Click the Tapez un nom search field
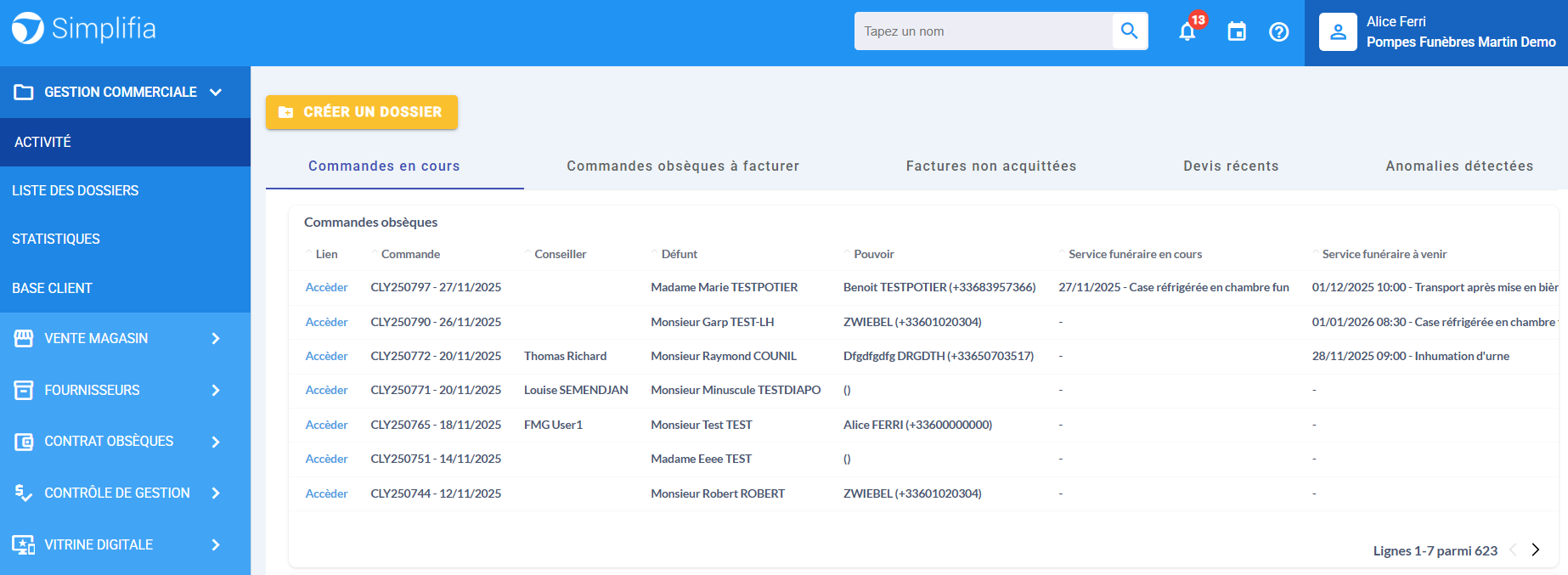Image resolution: width=1568 pixels, height=575 pixels. point(983,31)
